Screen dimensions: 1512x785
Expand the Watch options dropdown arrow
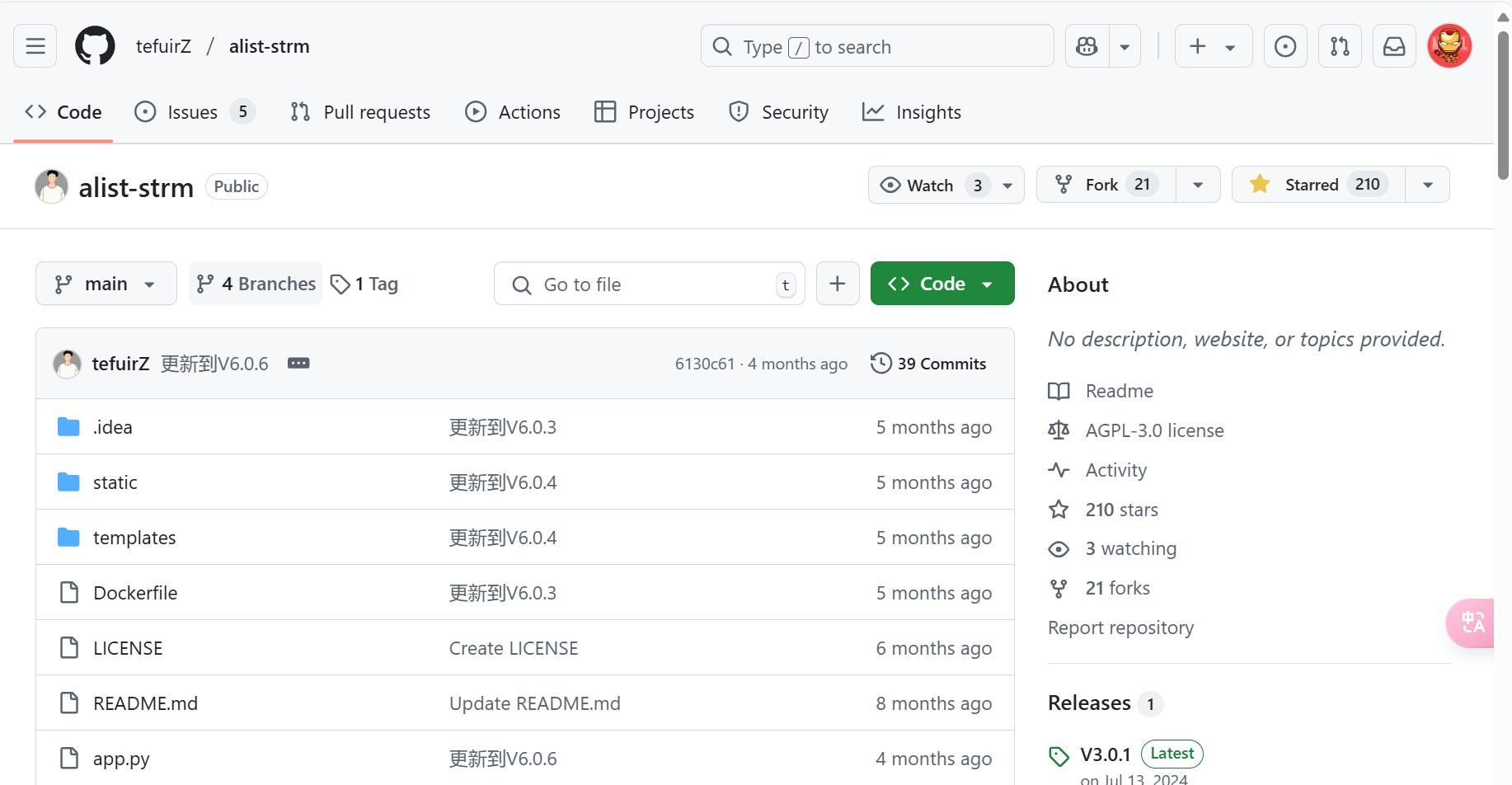[1007, 185]
